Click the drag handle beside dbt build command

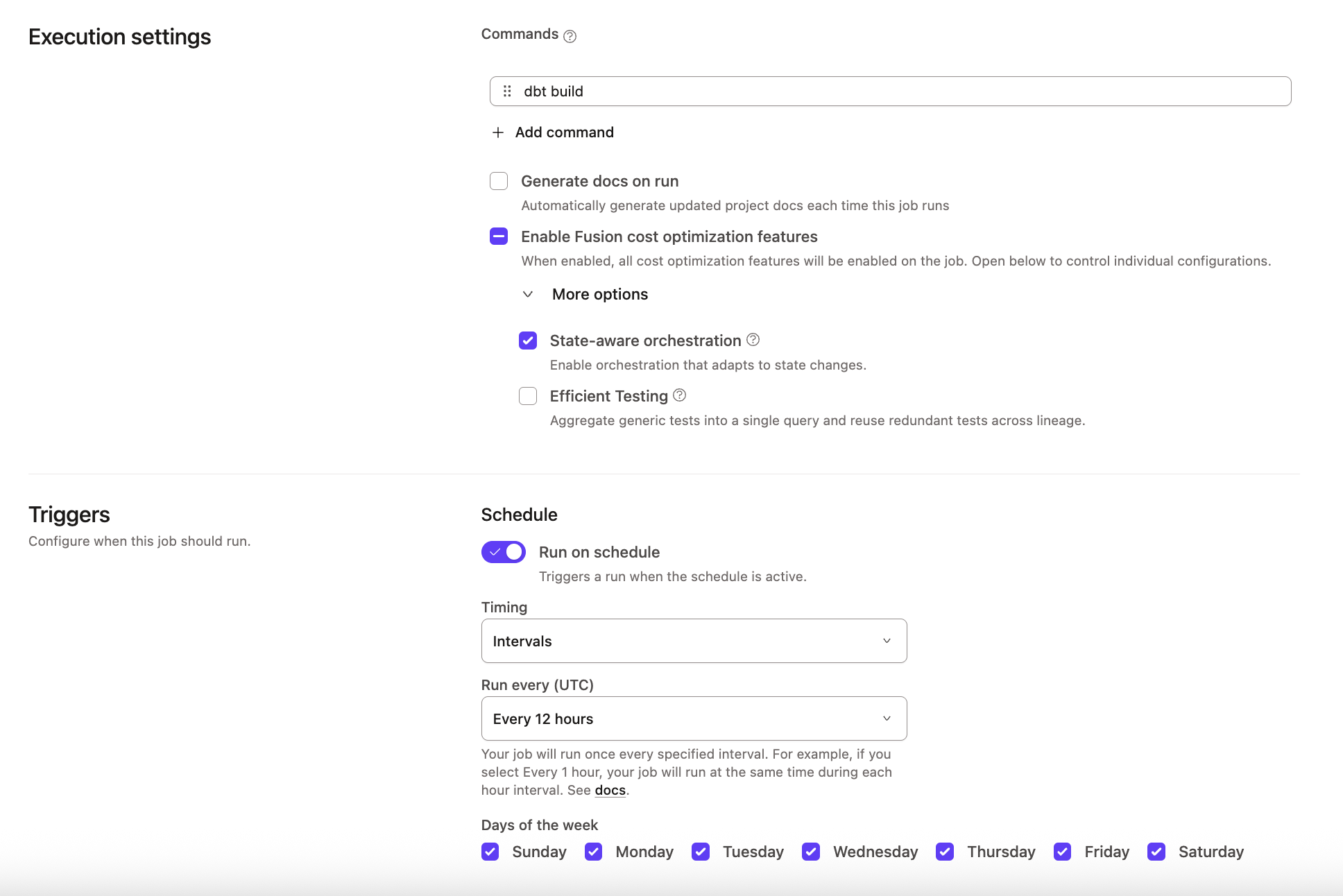click(x=506, y=91)
